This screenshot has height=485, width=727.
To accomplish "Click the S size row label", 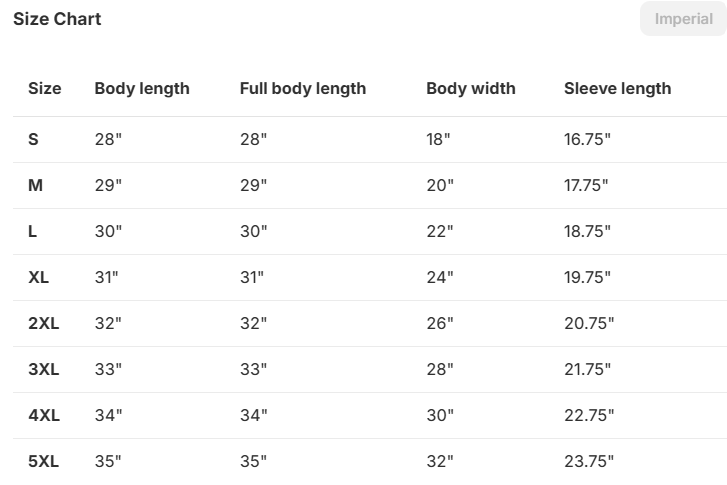I will [34, 139].
